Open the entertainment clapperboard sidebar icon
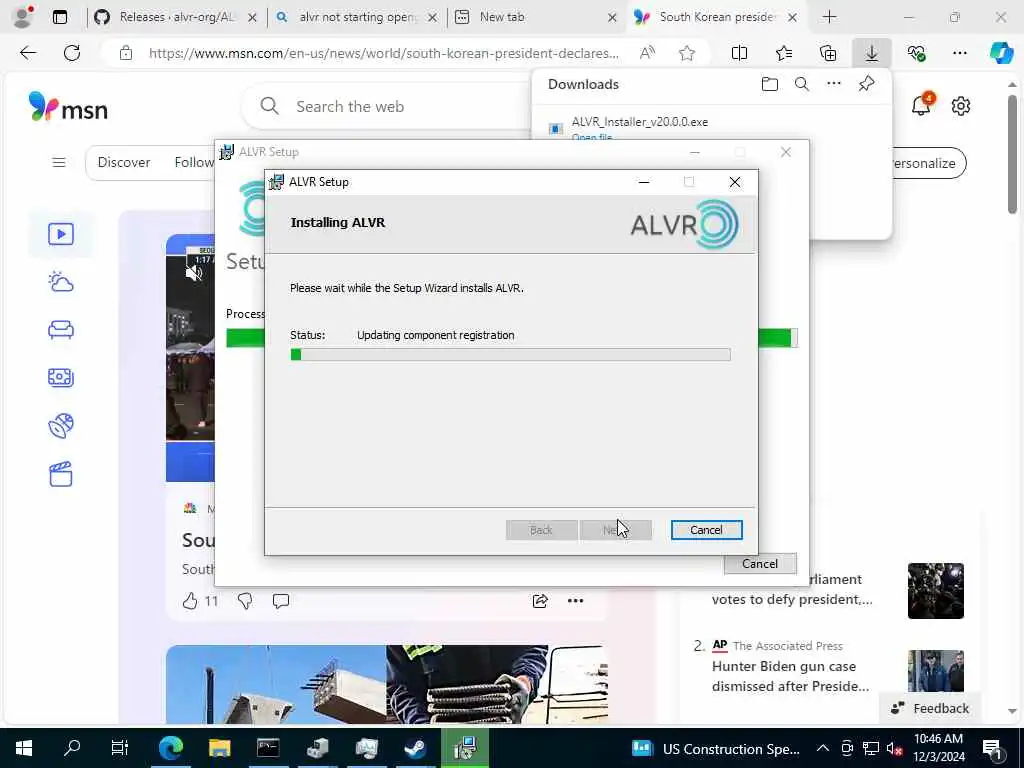Viewport: 1024px width, 768px height. coord(61,474)
